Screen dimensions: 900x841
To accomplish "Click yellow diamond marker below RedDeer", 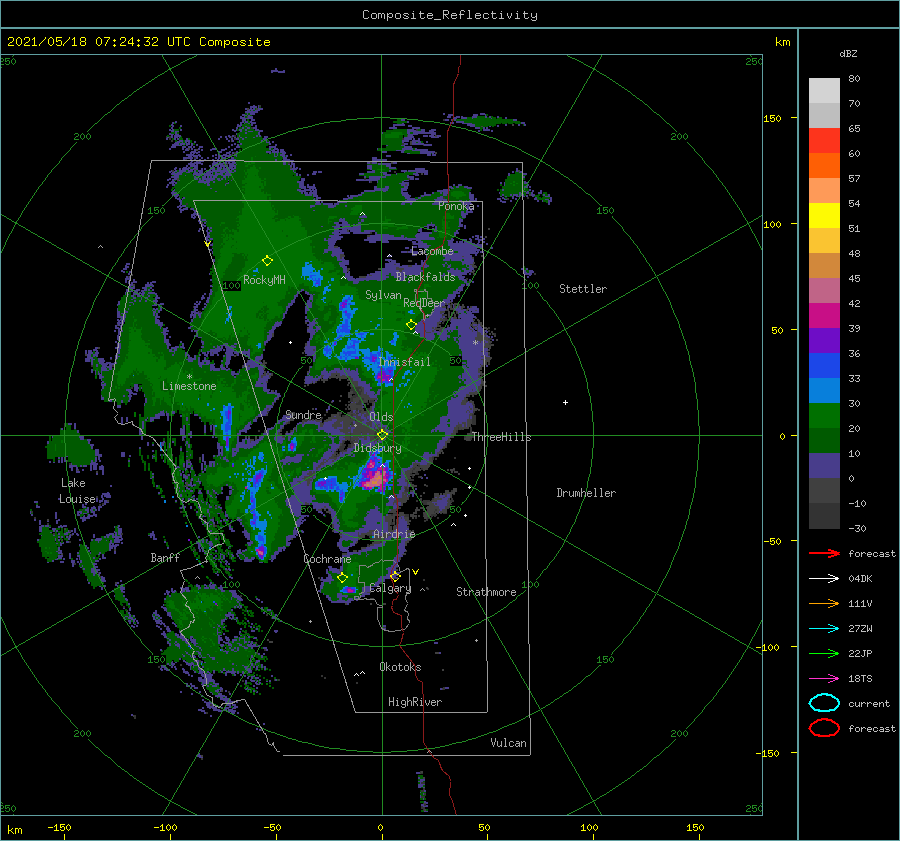I will coord(412,325).
